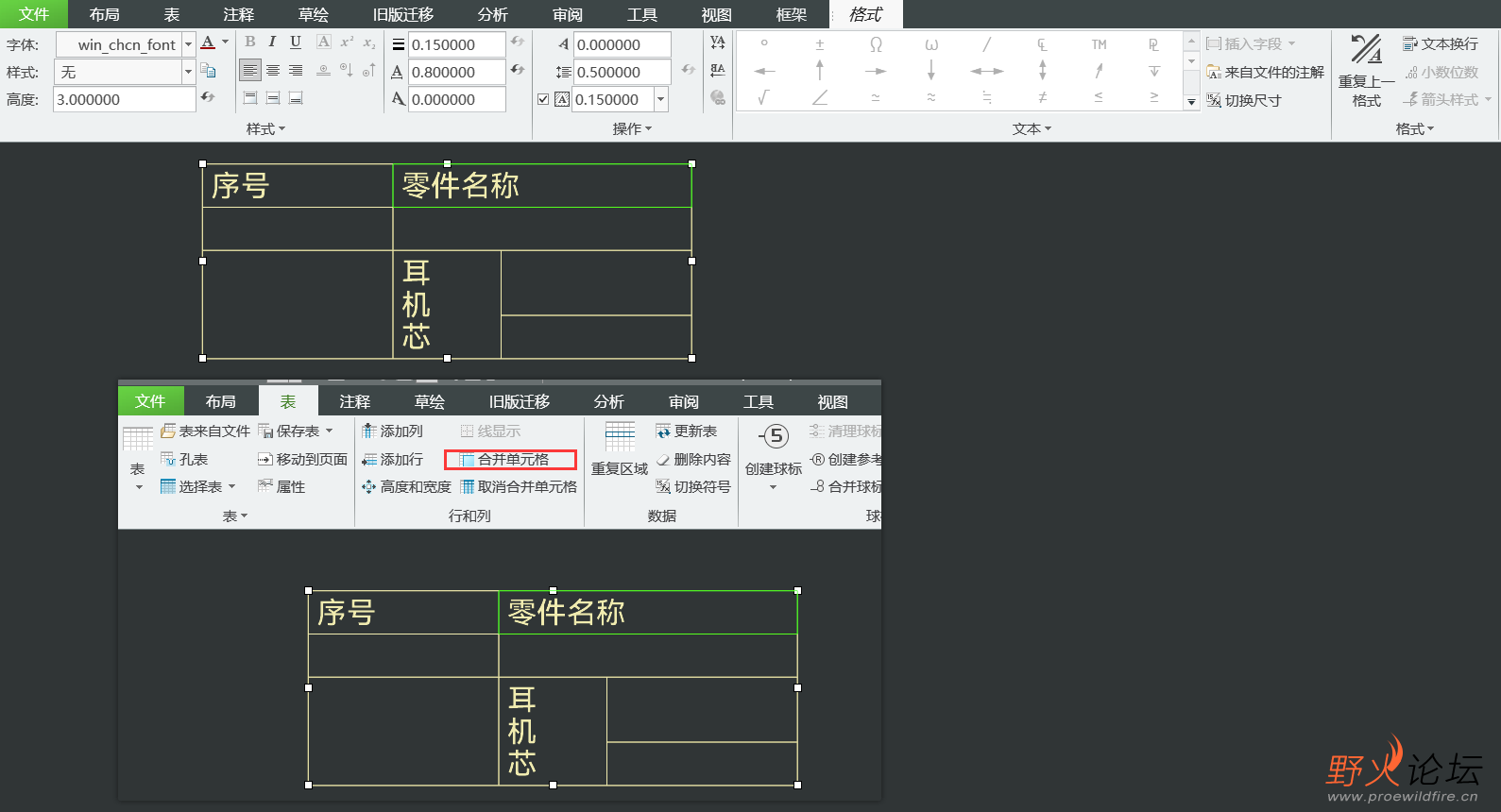Click 切换尺寸 button
This screenshot has height=812, width=1501.
(x=1243, y=100)
